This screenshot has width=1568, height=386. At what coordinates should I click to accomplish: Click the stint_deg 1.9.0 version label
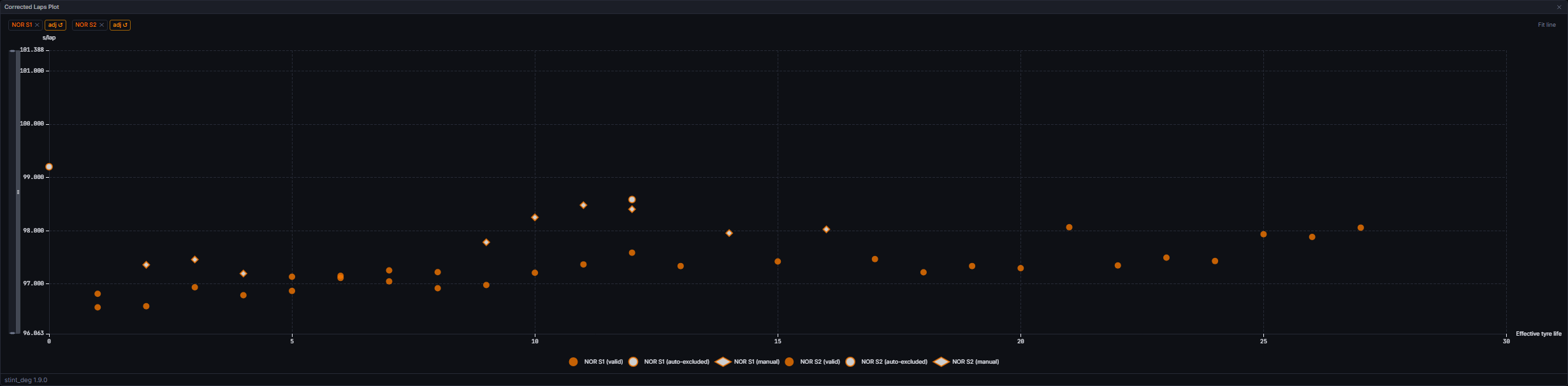tap(25, 380)
